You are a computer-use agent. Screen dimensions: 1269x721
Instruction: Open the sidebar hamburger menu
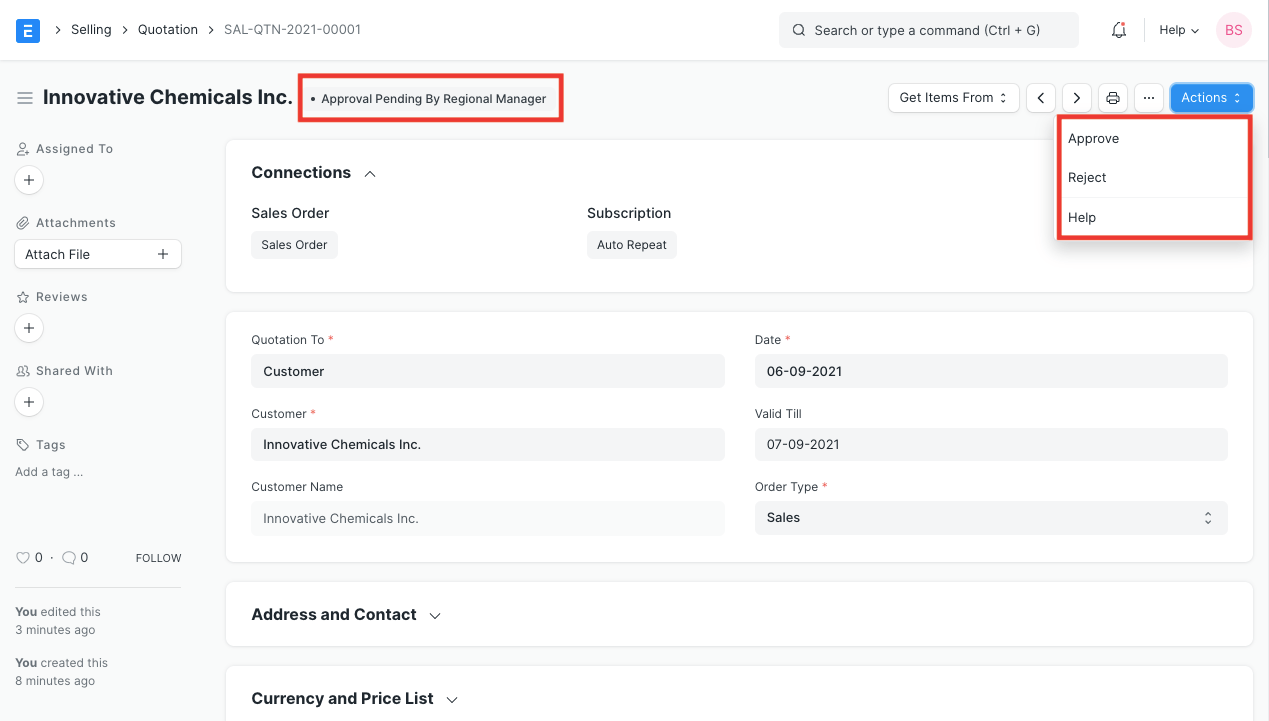click(x=25, y=97)
